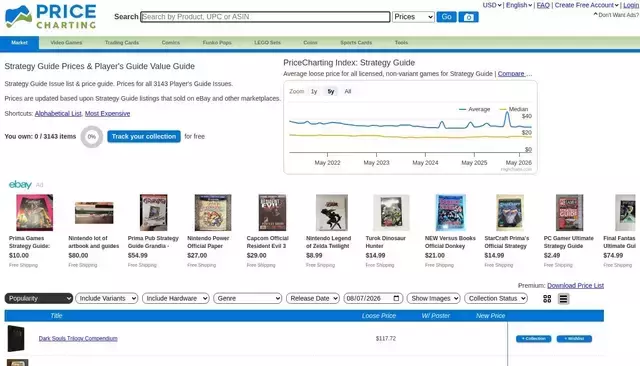Image resolution: width=640 pixels, height=366 pixels.
Task: Switch to grid view icon
Action: [x=547, y=299]
